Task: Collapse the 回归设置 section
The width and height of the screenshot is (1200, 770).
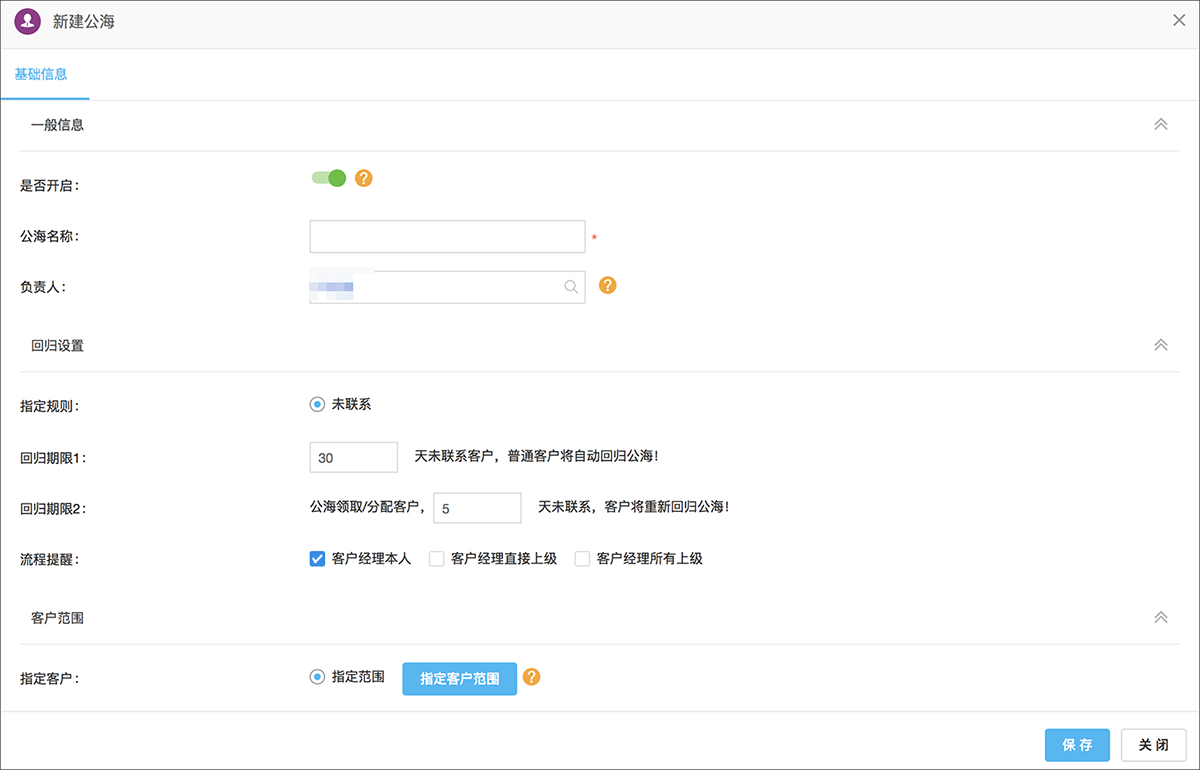Action: 1161,345
